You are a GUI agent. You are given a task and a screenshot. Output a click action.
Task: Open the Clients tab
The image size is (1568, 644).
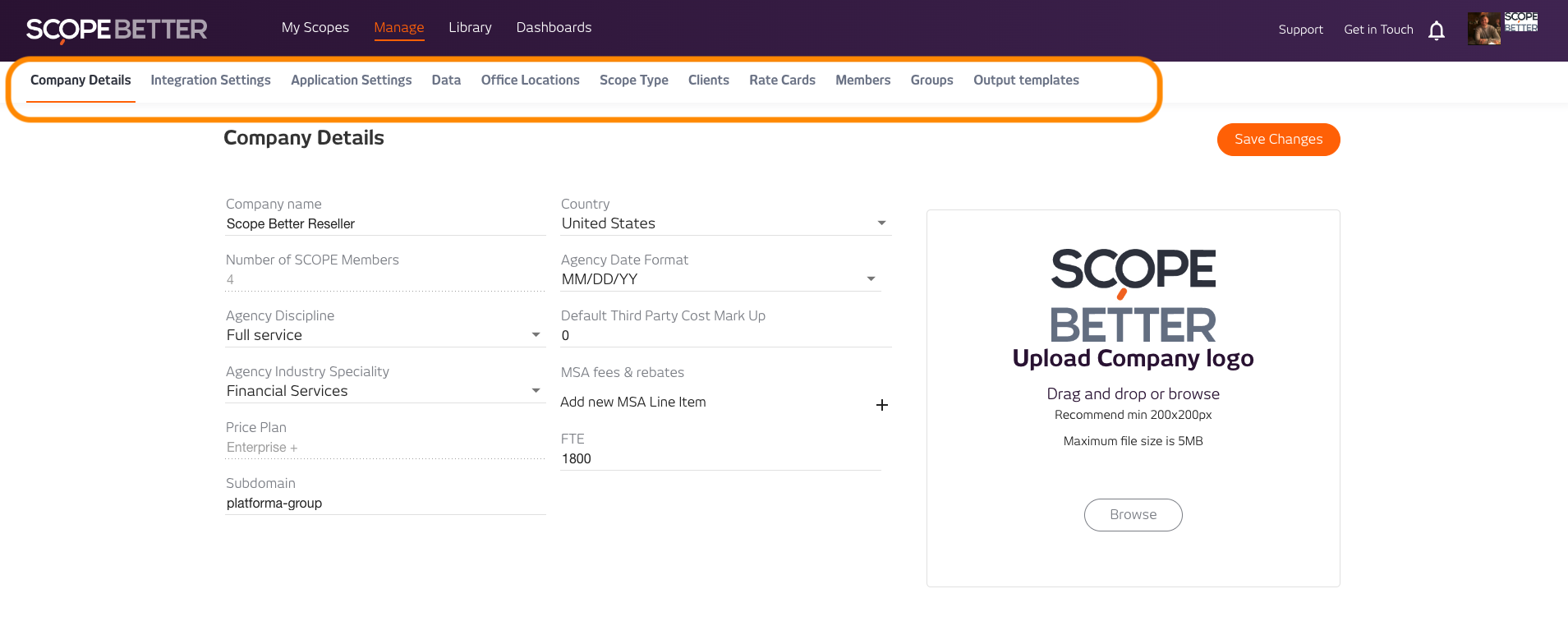(x=708, y=80)
